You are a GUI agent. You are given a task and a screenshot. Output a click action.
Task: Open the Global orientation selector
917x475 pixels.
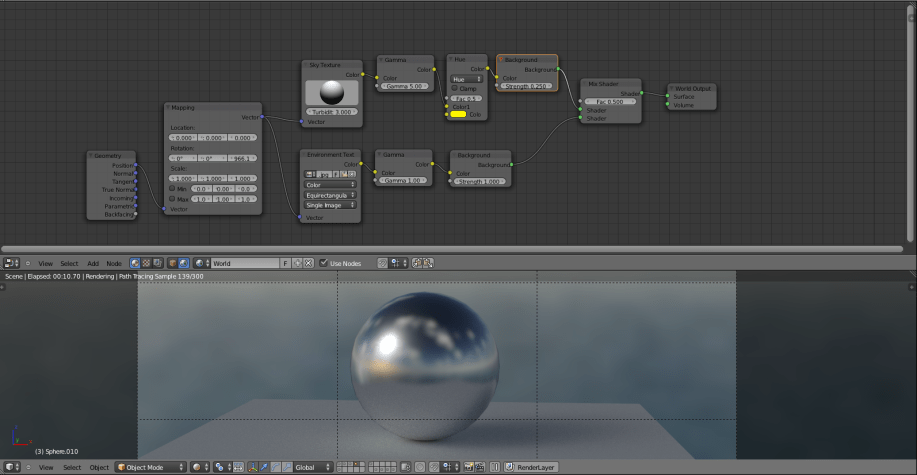pyautogui.click(x=312, y=467)
